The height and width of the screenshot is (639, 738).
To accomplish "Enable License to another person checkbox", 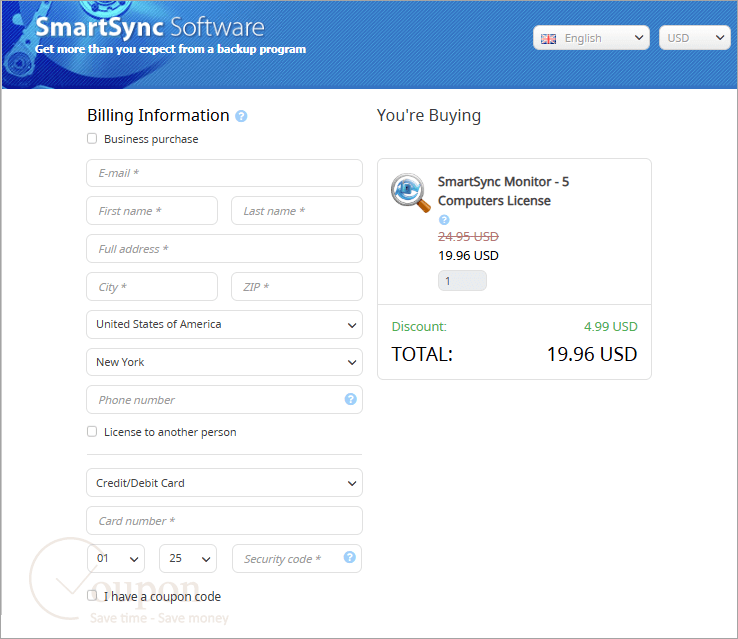I will tap(92, 431).
